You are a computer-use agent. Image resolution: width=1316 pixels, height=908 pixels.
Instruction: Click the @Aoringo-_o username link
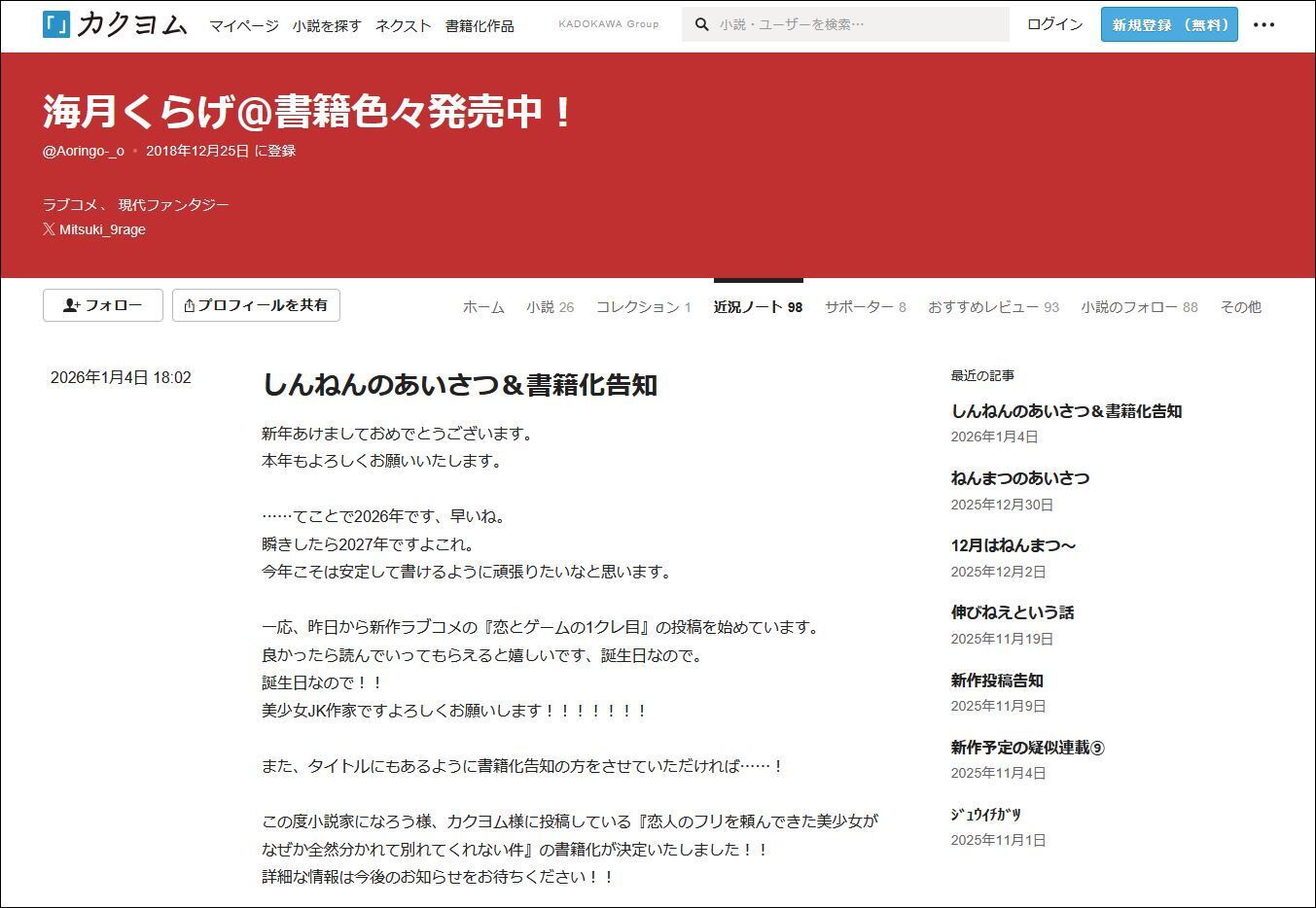click(x=83, y=151)
